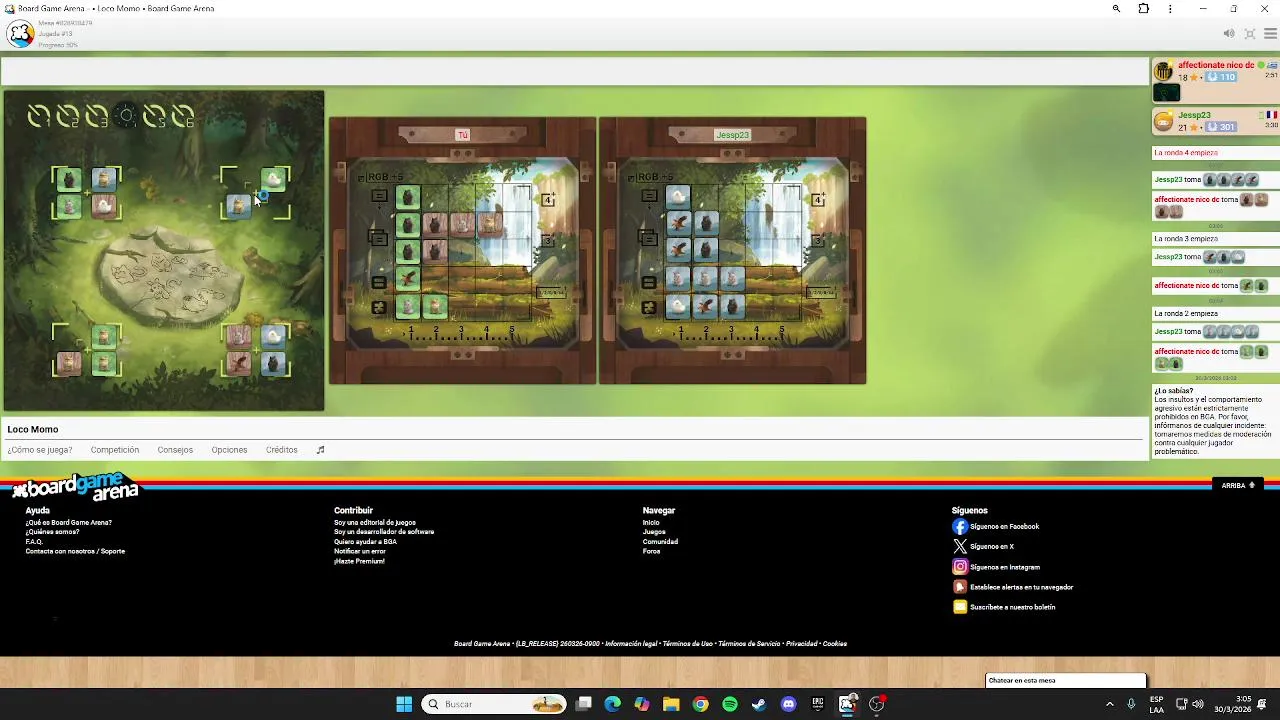Click the fullscreen icon in the header

pyautogui.click(x=1250, y=34)
